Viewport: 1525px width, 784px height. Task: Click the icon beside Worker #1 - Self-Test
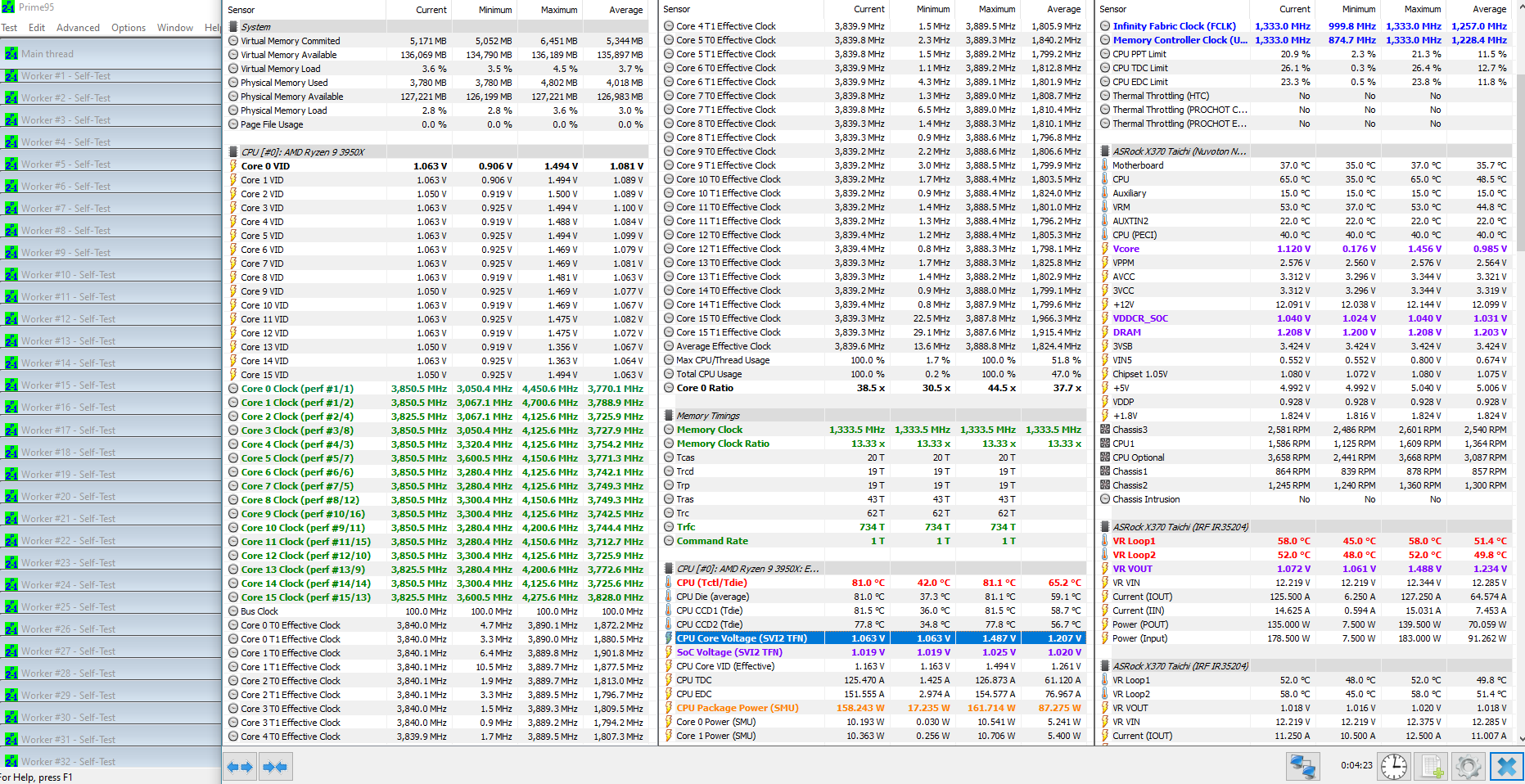[x=11, y=76]
